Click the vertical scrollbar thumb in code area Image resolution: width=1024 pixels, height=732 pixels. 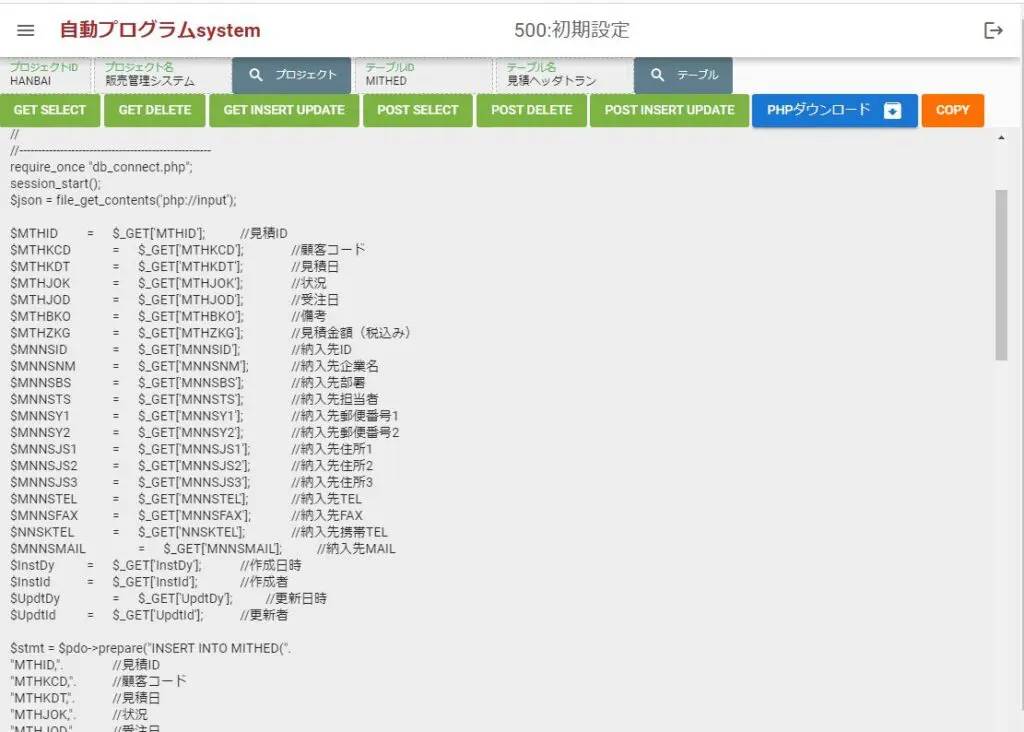point(1001,275)
